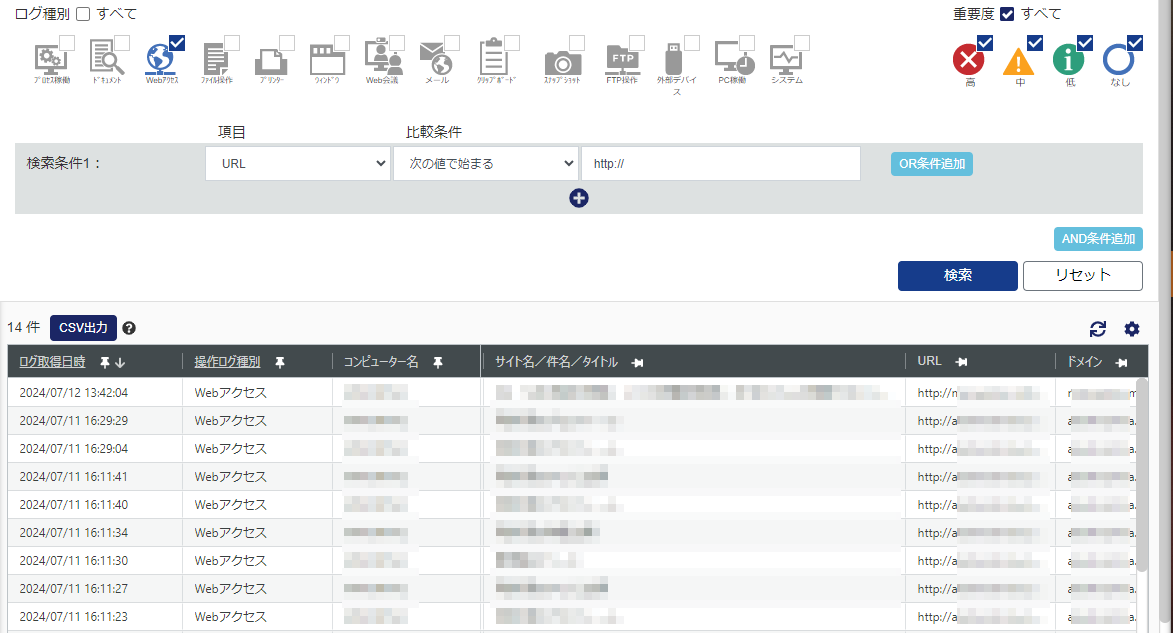The height and width of the screenshot is (633, 1173).
Task: Uncheck the 高 severity checkbox
Action: [984, 43]
